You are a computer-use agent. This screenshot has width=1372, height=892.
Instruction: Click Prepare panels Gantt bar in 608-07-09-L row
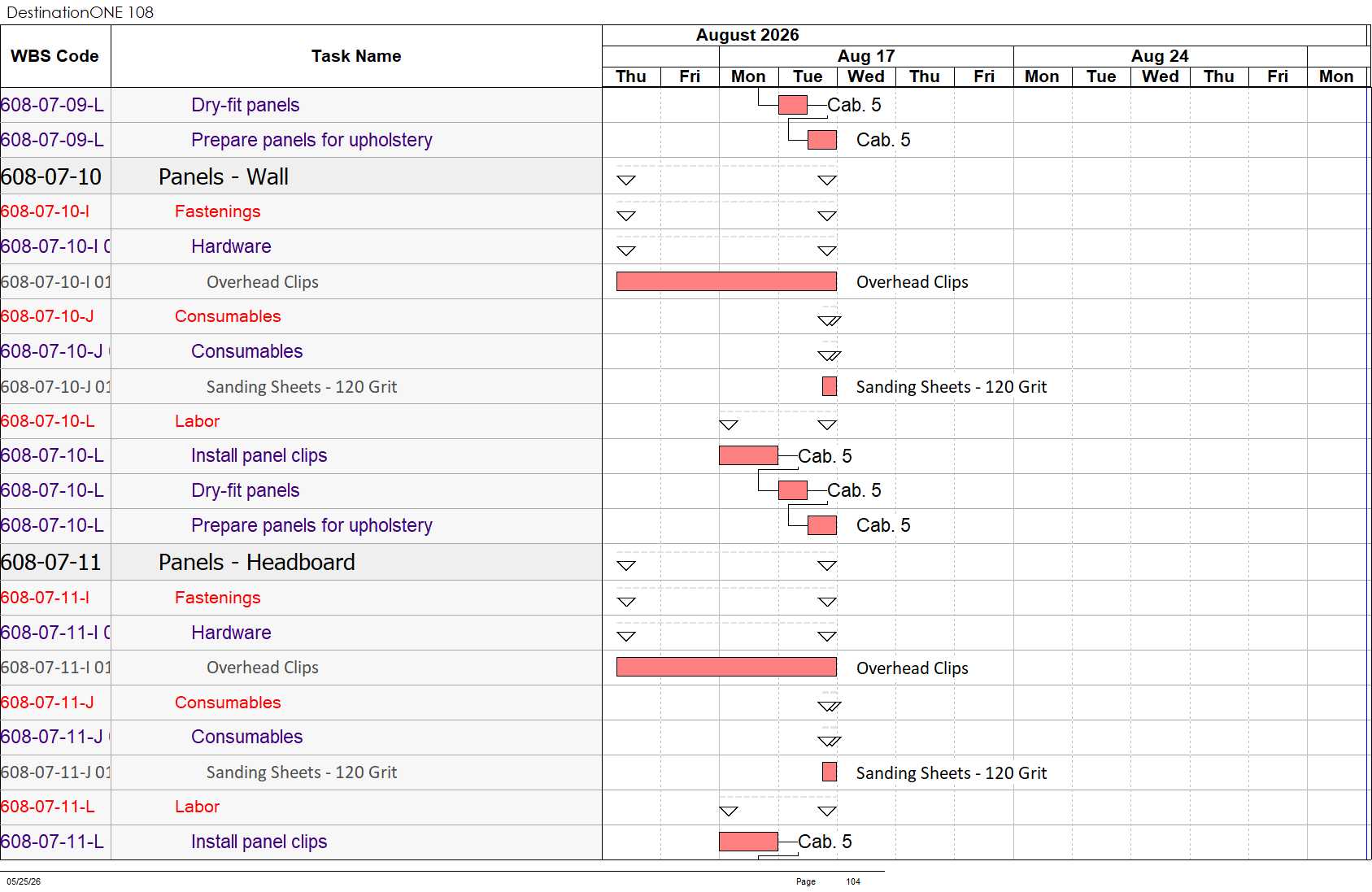point(822,140)
